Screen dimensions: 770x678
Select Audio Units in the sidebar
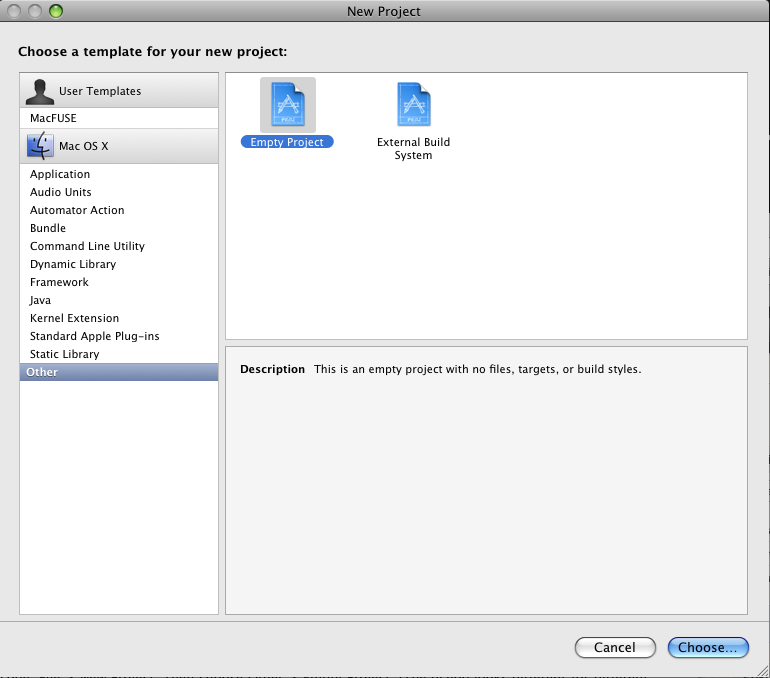coord(60,192)
